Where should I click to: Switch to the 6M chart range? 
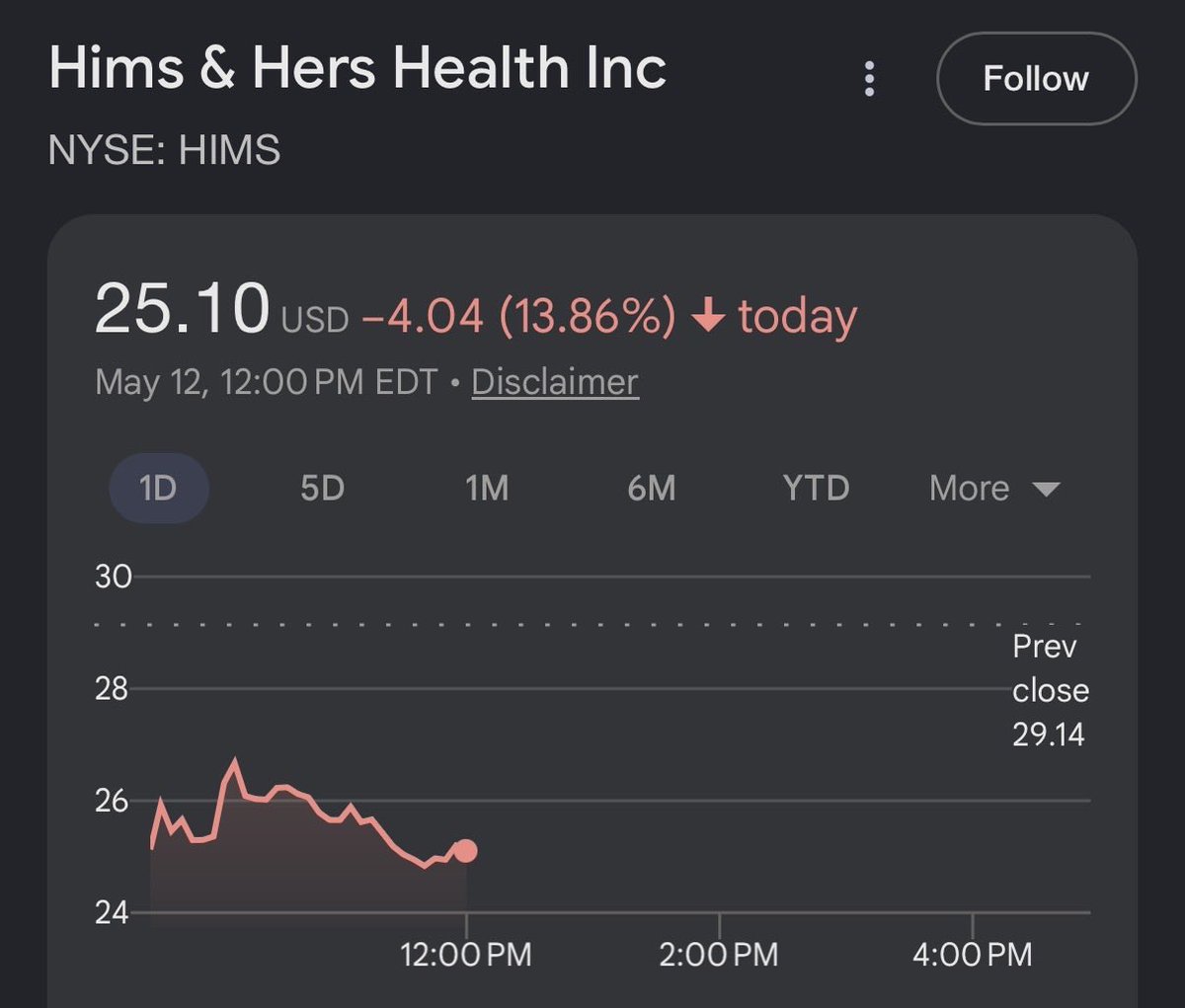(652, 488)
